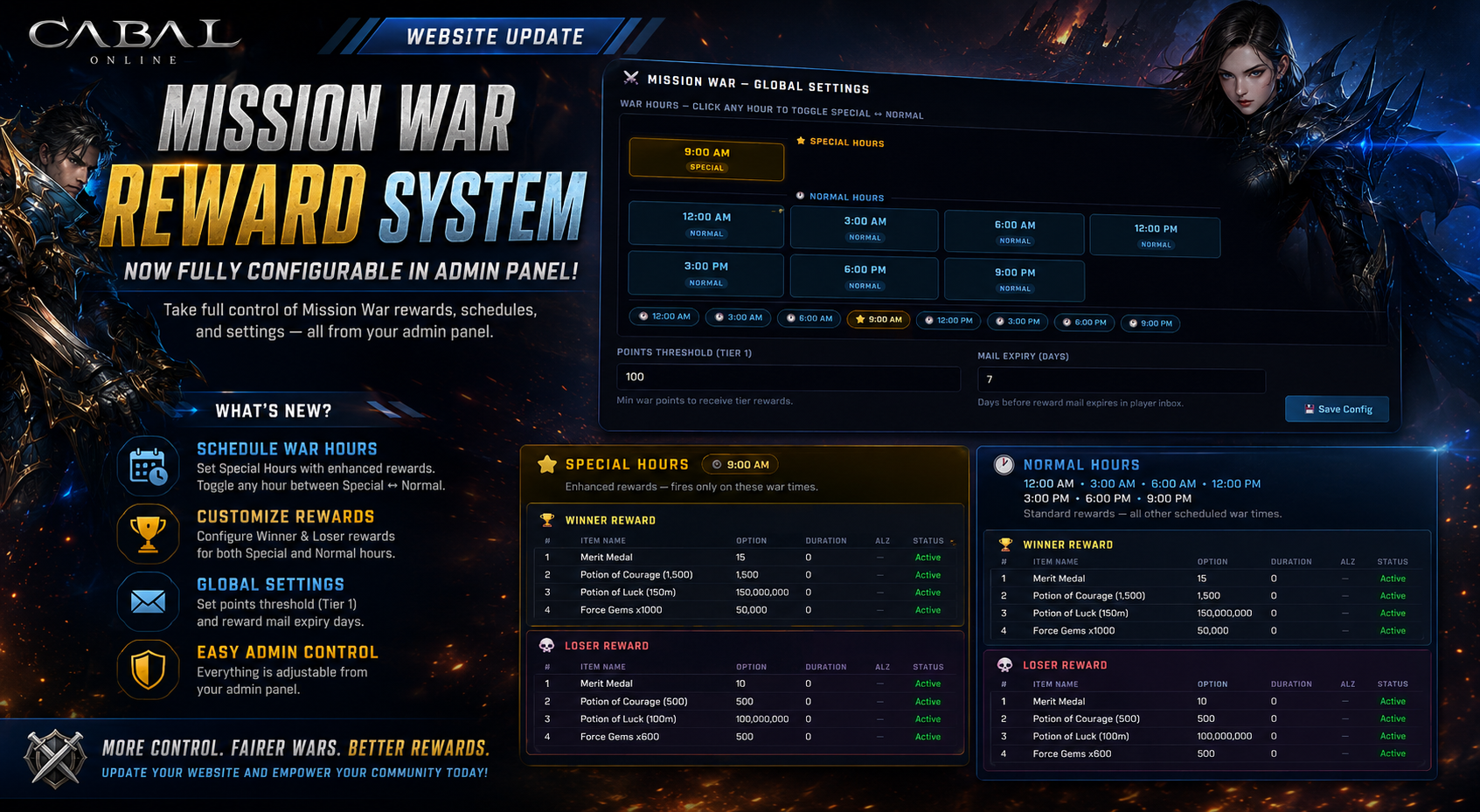The width and height of the screenshot is (1480, 812).
Task: Click trophy icon of Normal Winner Reward
Action: (x=1005, y=545)
